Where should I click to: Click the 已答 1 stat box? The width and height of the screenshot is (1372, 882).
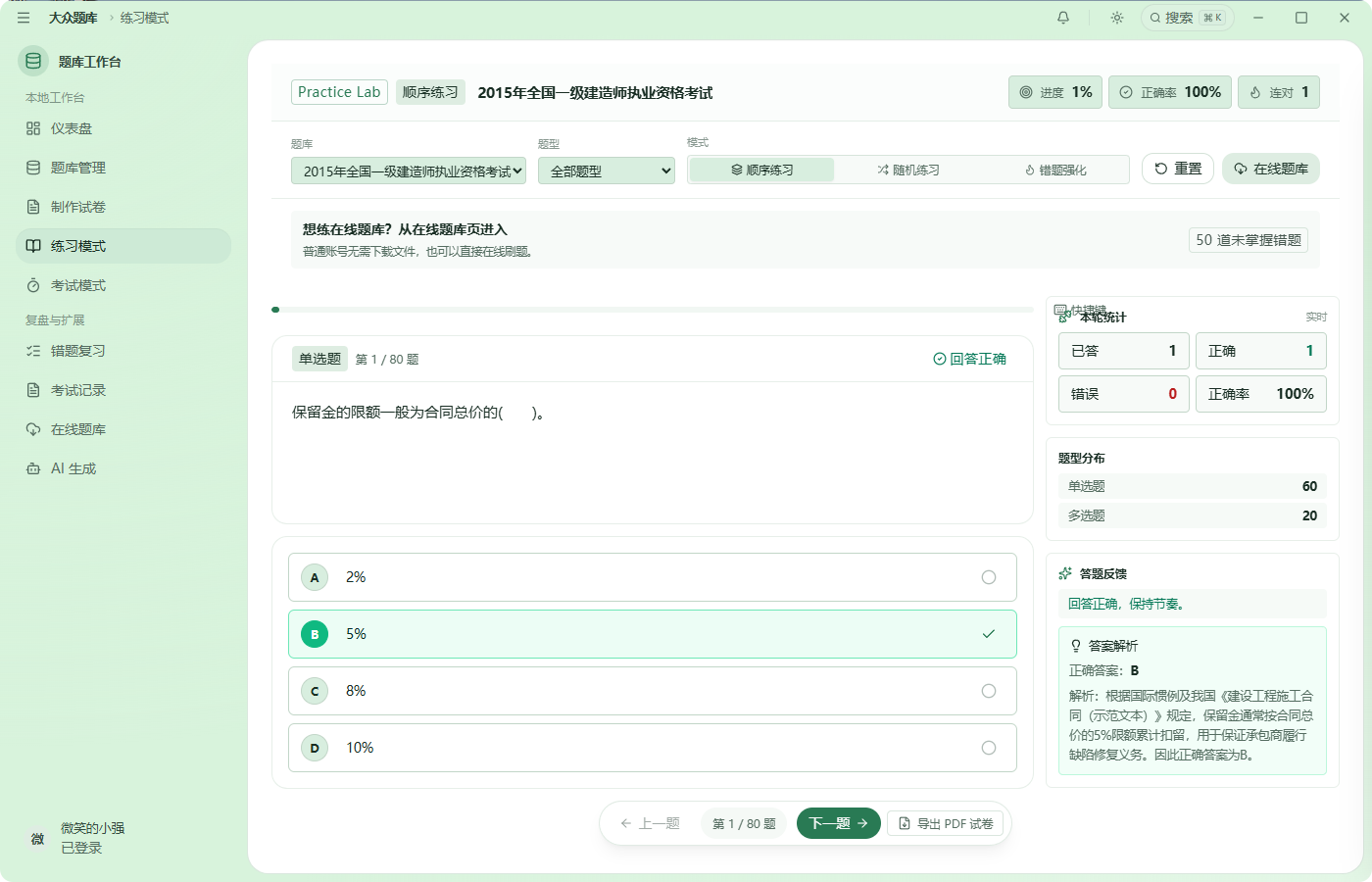coord(1124,351)
